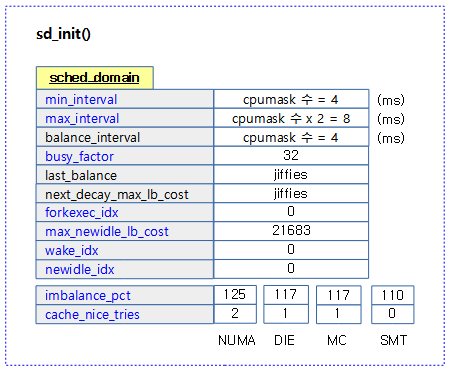Select the busy_factor field name

pos(79,157)
